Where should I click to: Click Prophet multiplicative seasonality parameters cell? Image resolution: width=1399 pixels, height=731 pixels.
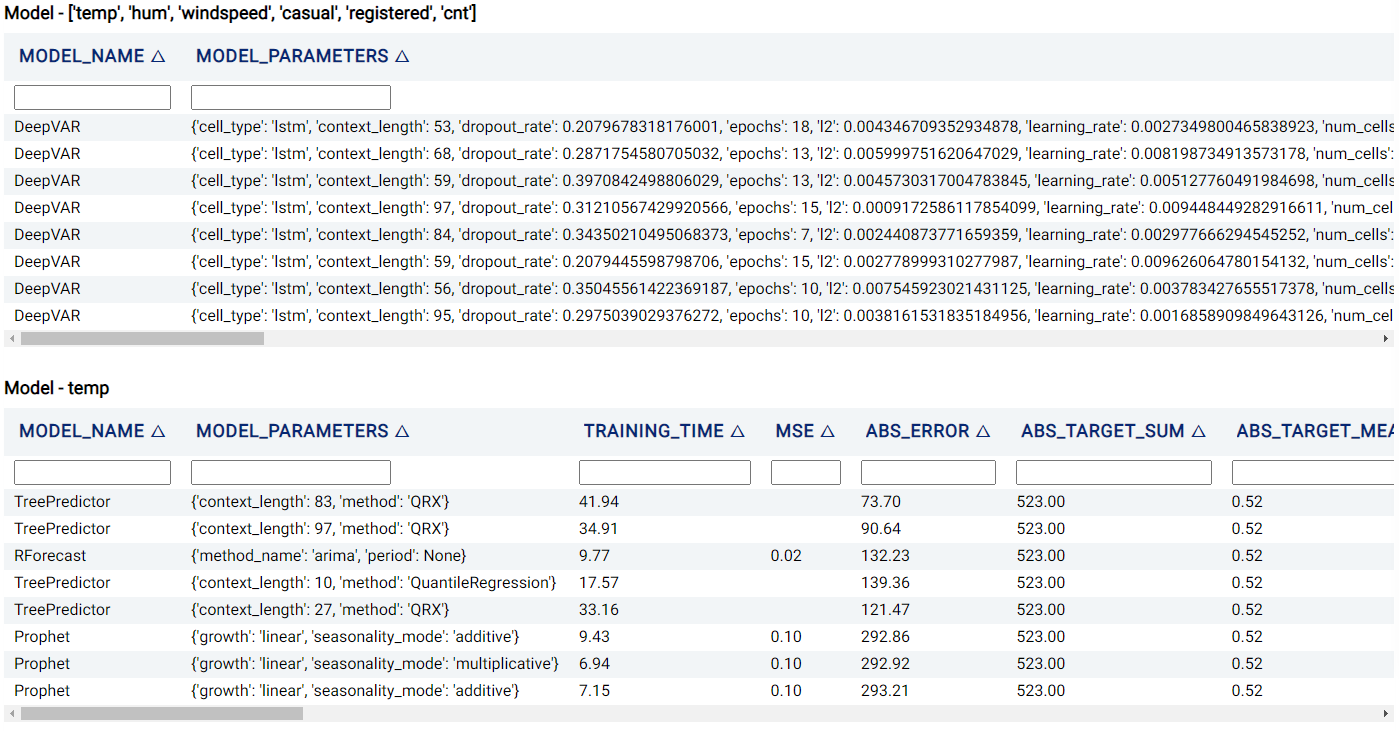click(x=375, y=664)
